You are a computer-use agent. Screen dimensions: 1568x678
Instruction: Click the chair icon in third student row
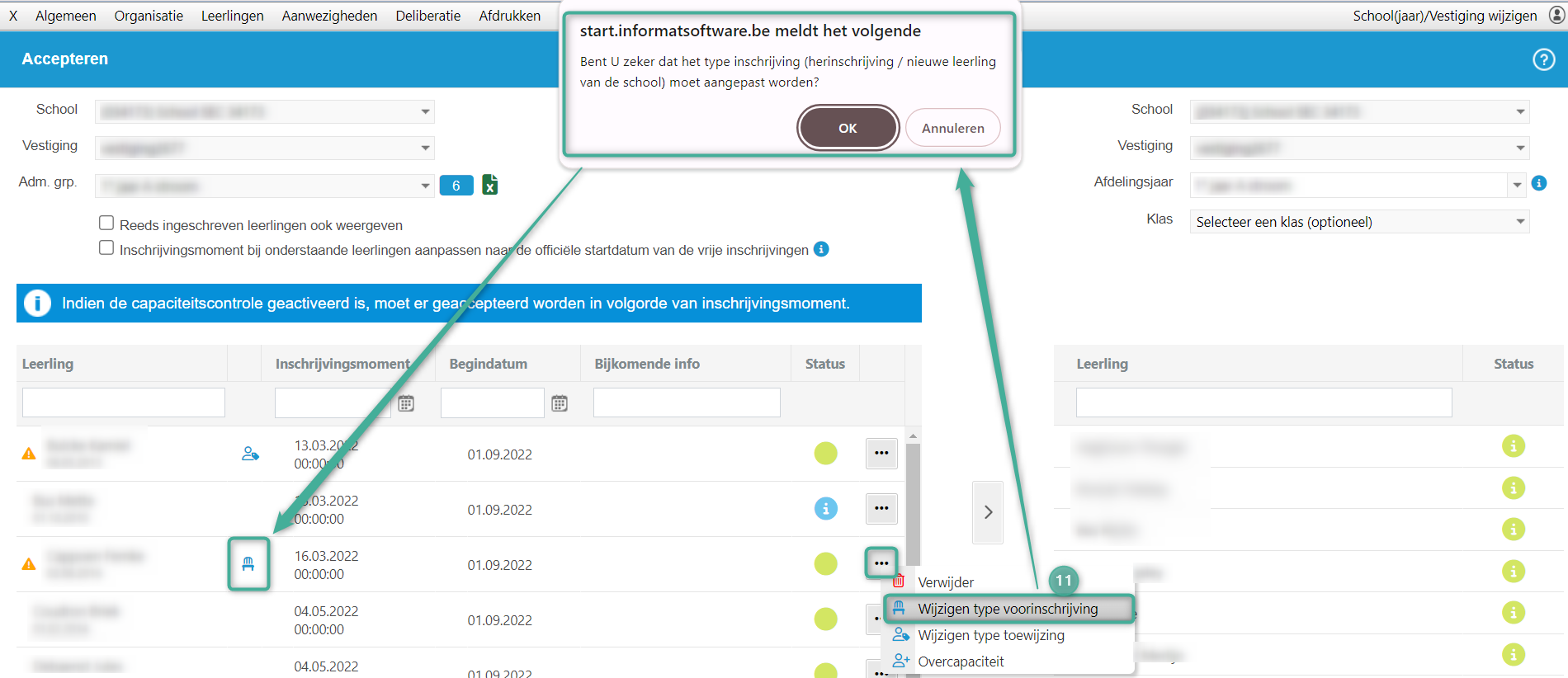pos(248,564)
